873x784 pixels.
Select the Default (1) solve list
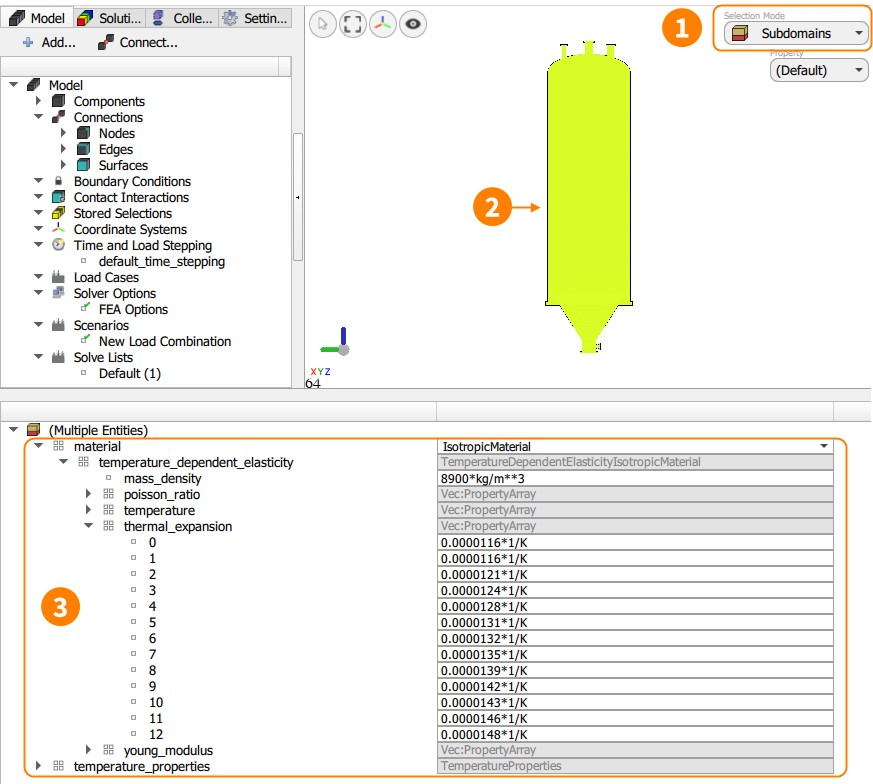tap(130, 374)
